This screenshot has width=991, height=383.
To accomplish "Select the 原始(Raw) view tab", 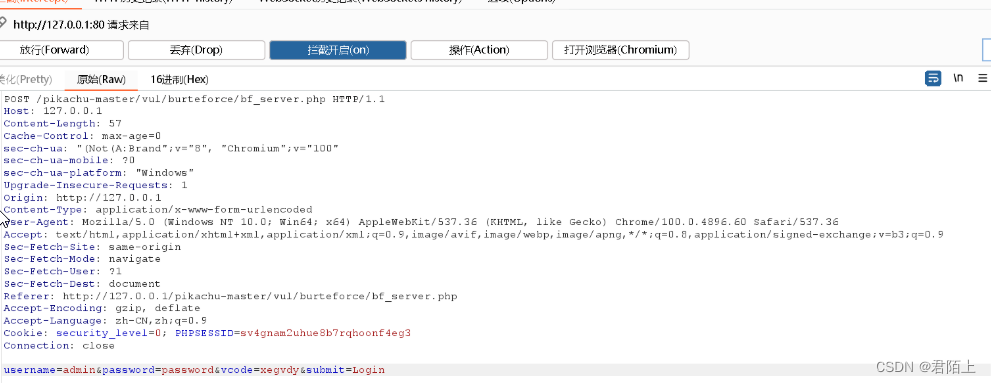I will [101, 80].
